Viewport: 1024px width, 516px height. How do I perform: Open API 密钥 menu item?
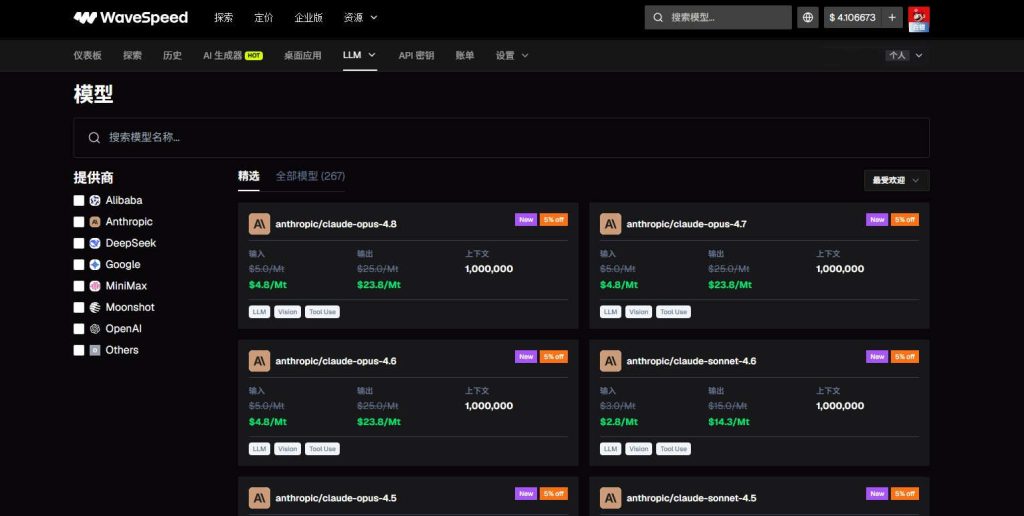pos(416,56)
